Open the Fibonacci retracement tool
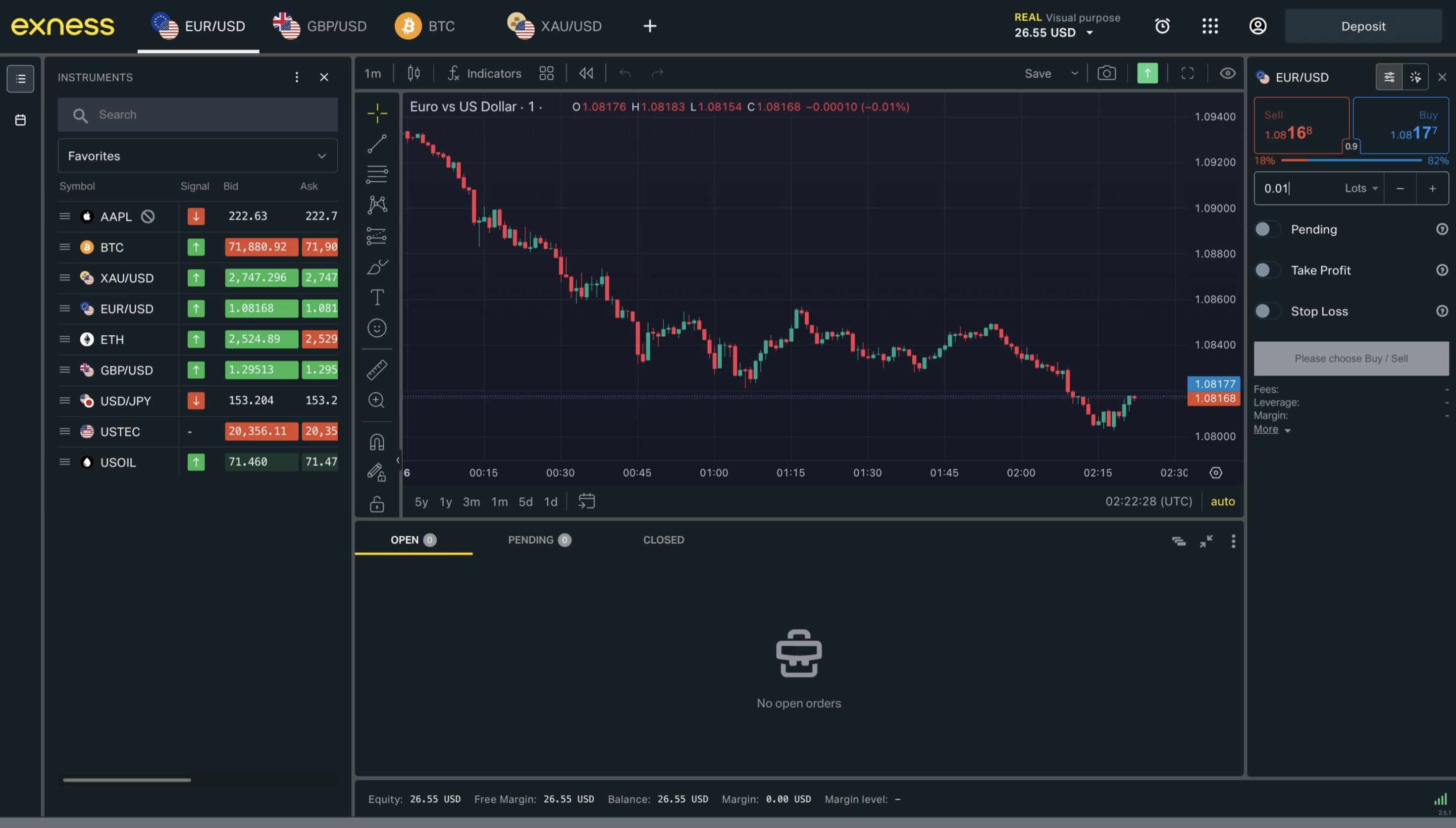Screen dimensions: 1456x828 377,174
